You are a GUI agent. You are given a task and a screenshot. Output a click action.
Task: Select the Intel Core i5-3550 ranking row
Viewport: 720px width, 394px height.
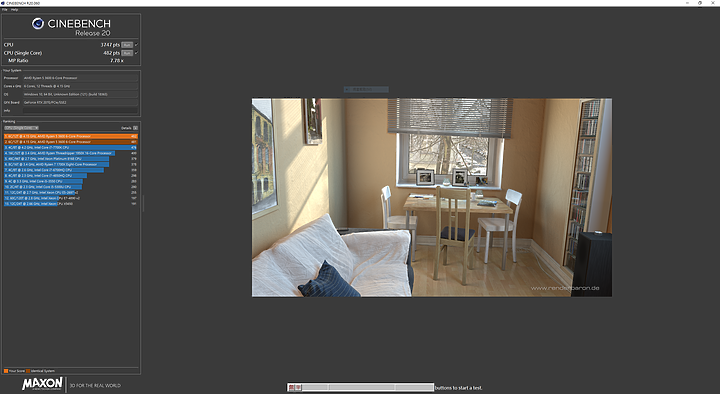(71, 181)
